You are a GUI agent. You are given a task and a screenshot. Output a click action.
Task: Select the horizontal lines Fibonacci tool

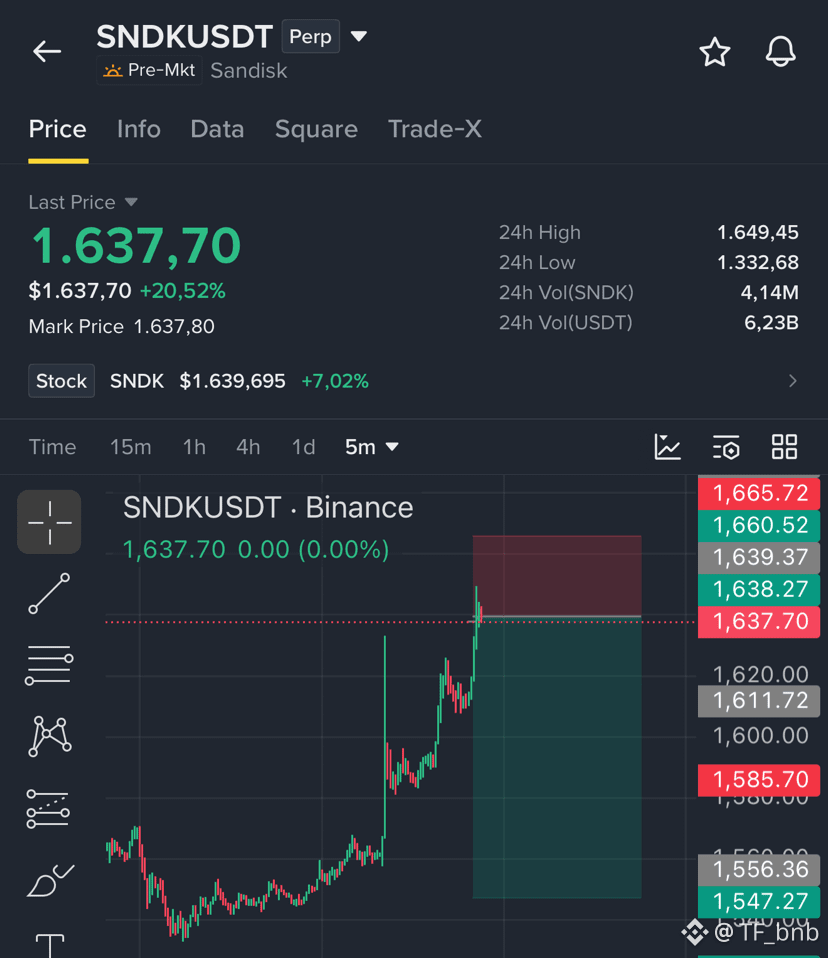tap(49, 665)
